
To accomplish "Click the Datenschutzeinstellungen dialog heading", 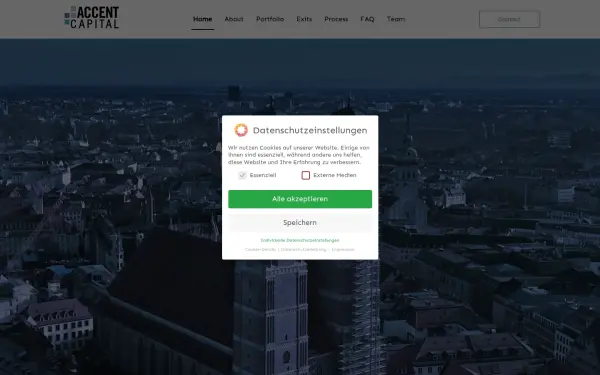I will tap(310, 130).
